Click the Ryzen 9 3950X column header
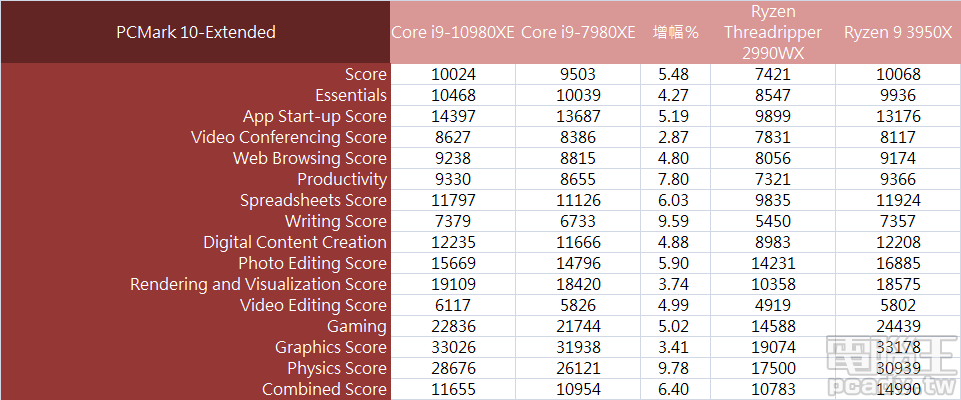Viewport: 961px width, 400px height. [x=898, y=32]
